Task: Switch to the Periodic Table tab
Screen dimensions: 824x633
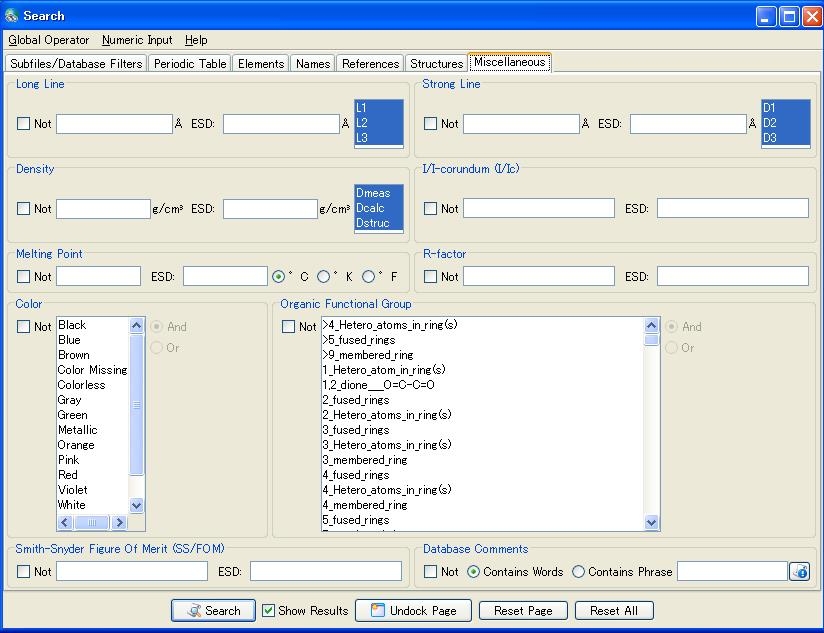Action: [190, 64]
